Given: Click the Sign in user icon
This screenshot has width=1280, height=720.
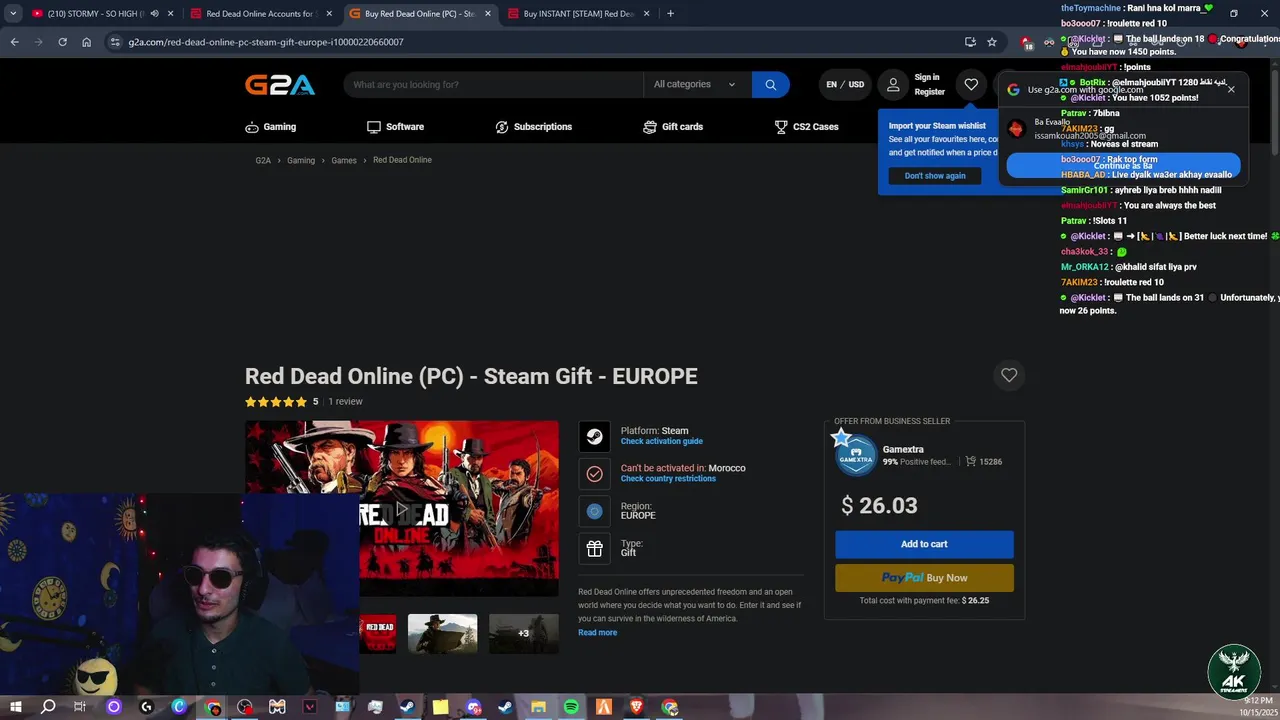Looking at the screenshot, I should (x=894, y=85).
